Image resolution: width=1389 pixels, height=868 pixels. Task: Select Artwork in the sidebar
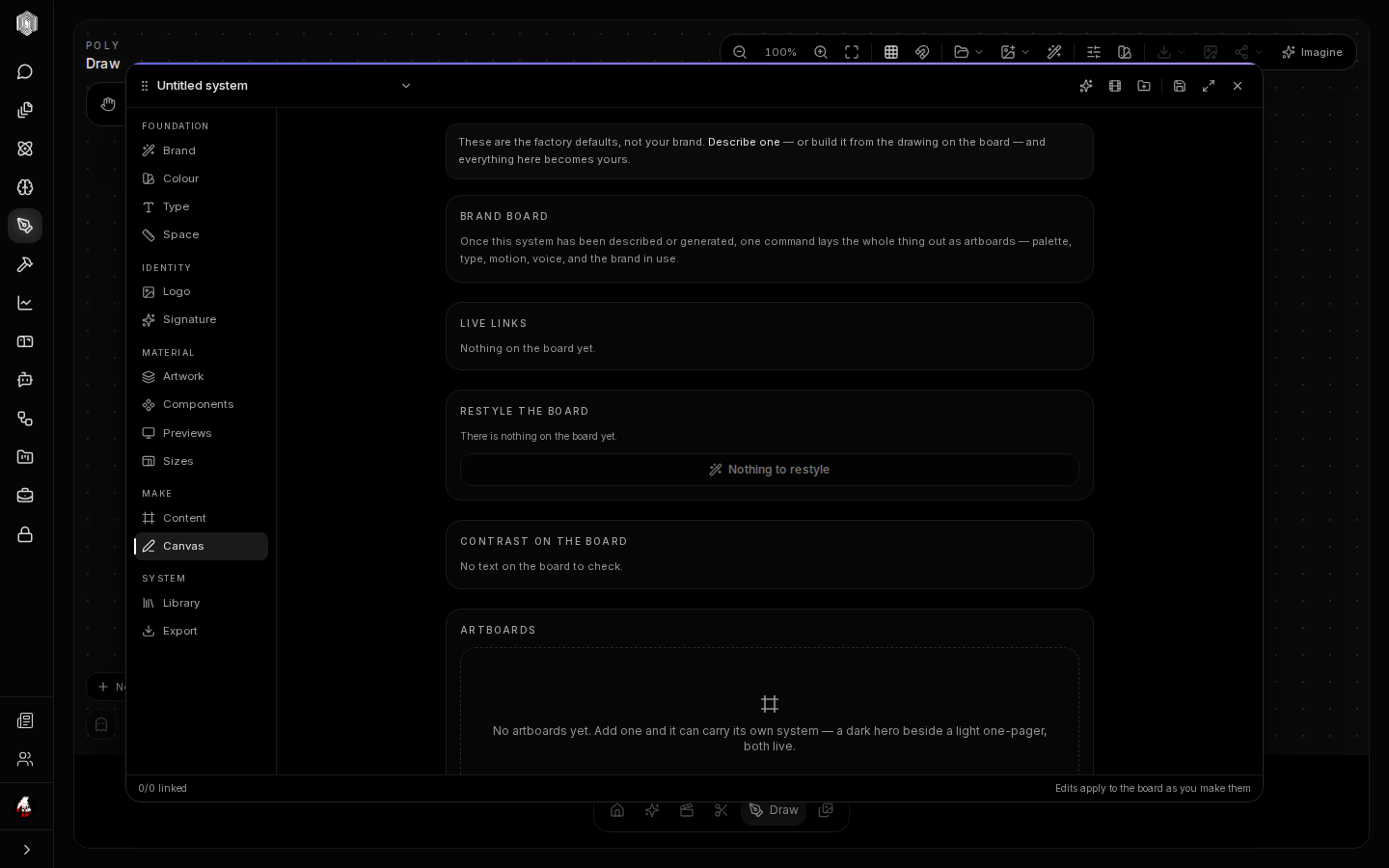pyautogui.click(x=202, y=376)
